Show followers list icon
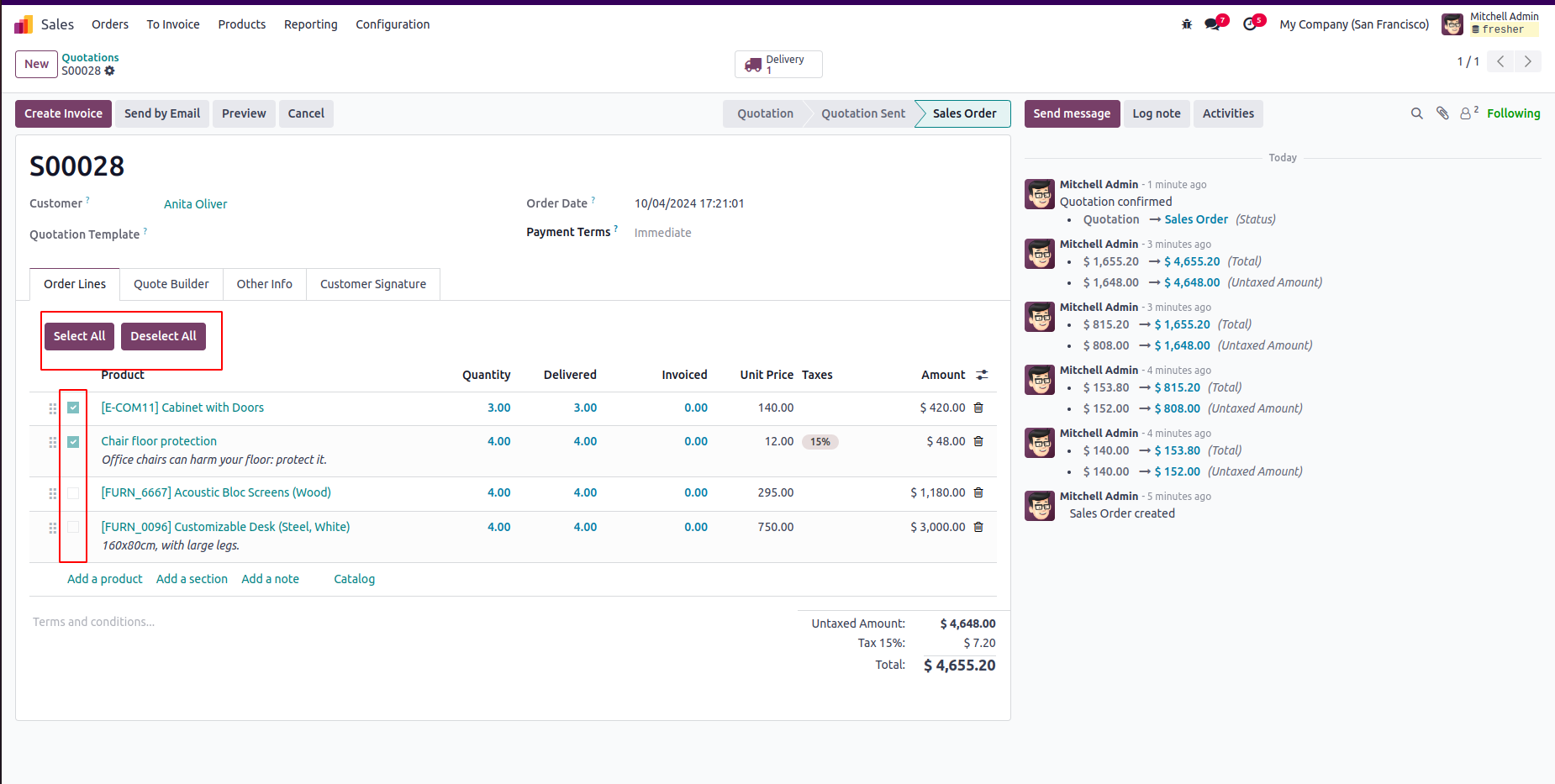 [x=1468, y=113]
